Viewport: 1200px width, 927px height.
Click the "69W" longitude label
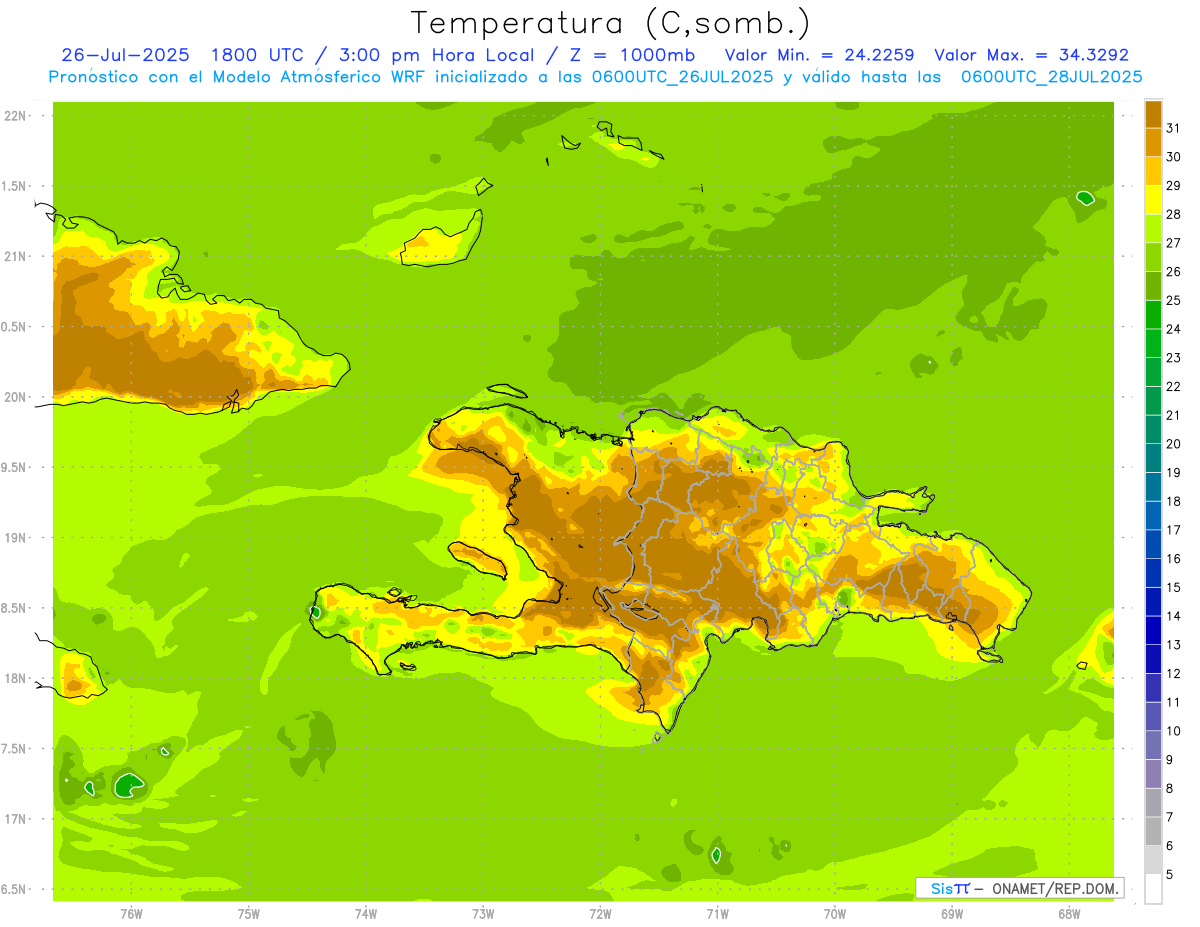pos(952,914)
